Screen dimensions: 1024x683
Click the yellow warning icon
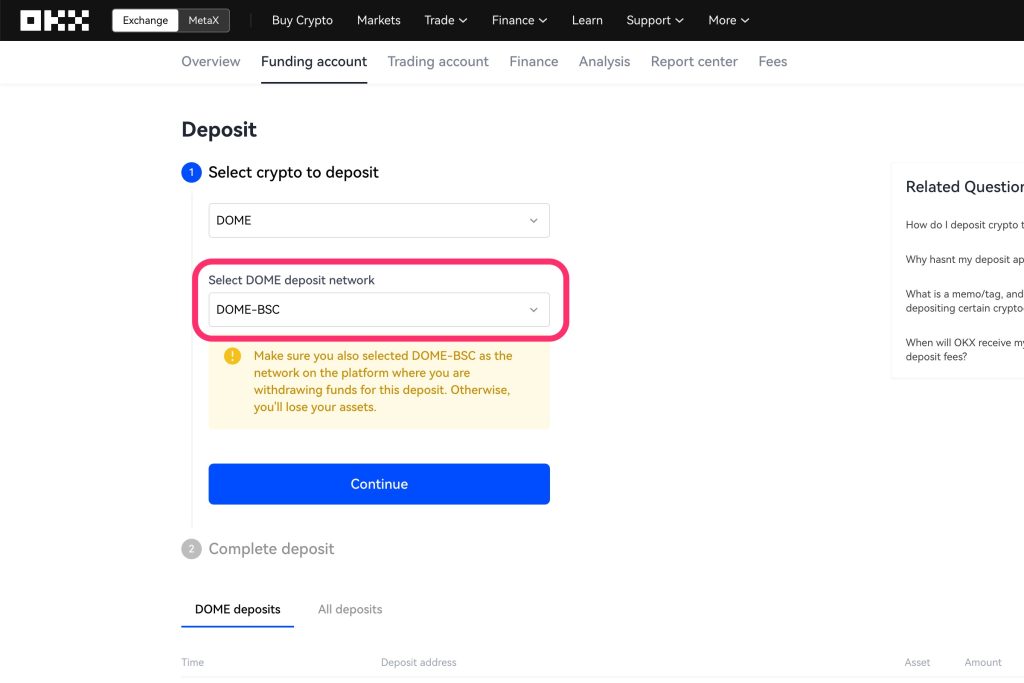232,356
